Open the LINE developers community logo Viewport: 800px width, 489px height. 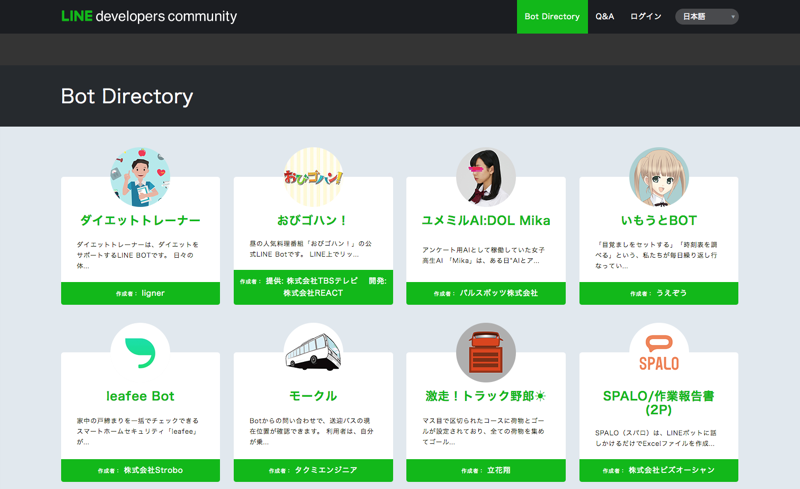click(x=149, y=16)
